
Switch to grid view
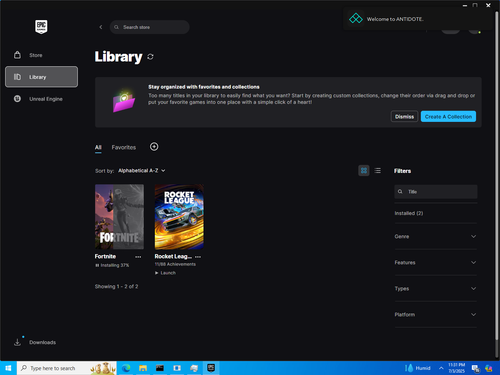click(364, 170)
